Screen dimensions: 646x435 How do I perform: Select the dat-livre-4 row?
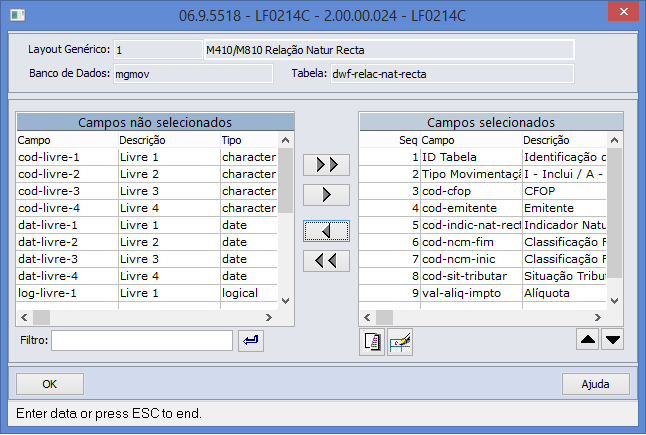[147, 276]
